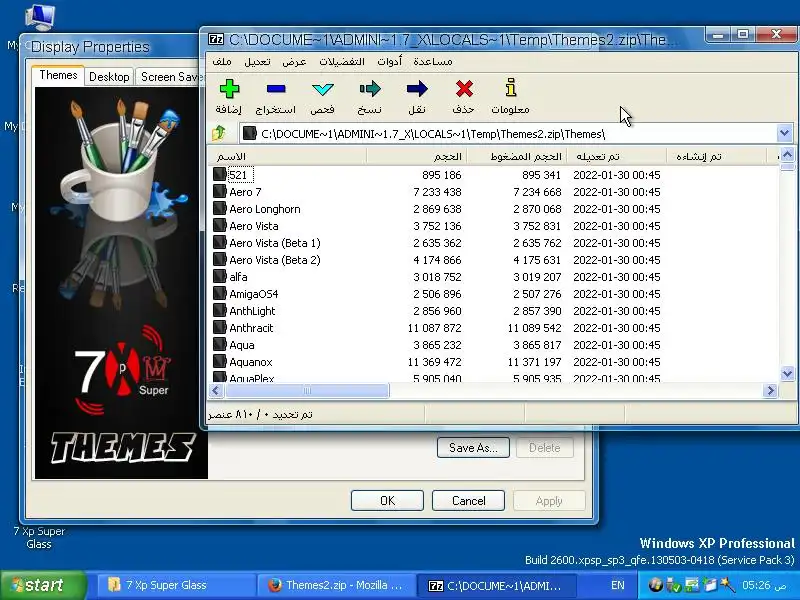Select the Aero Vista (Beta 1) row
The height and width of the screenshot is (600, 800).
(x=492, y=242)
